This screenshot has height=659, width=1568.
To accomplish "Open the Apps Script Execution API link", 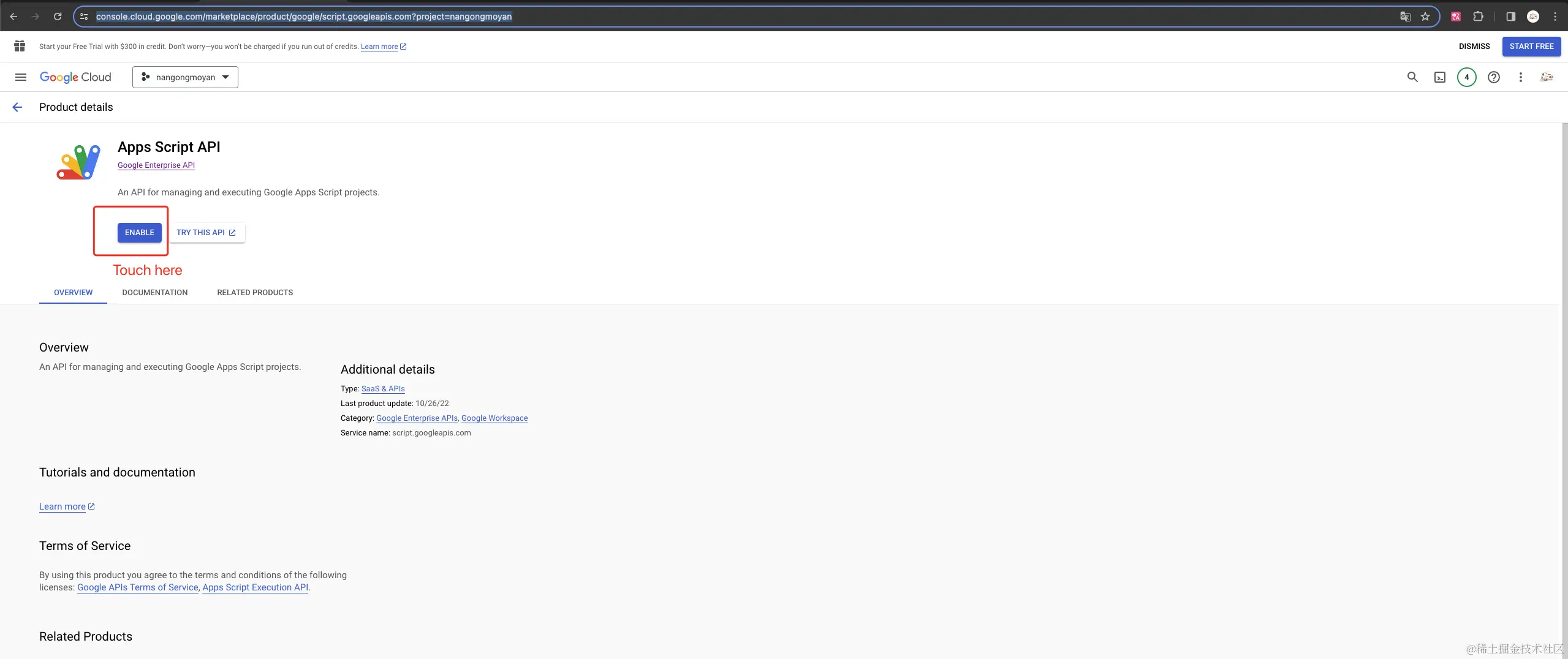I will click(256, 587).
